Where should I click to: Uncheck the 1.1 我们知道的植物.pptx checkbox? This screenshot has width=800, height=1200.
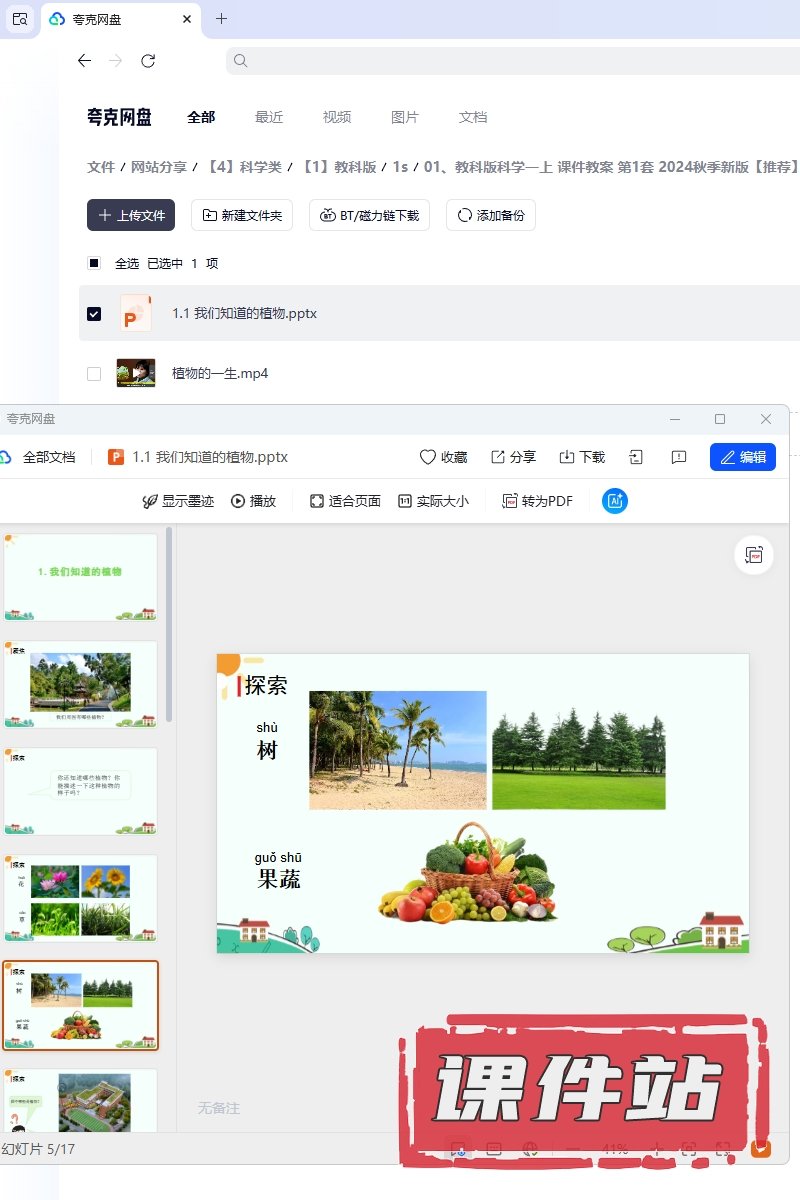click(94, 314)
